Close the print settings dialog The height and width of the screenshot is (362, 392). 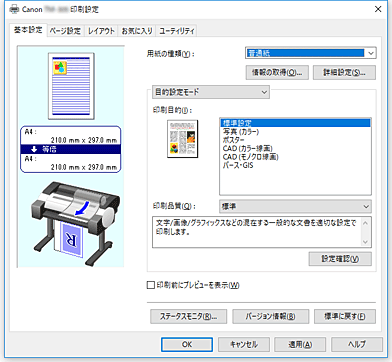click(x=378, y=9)
